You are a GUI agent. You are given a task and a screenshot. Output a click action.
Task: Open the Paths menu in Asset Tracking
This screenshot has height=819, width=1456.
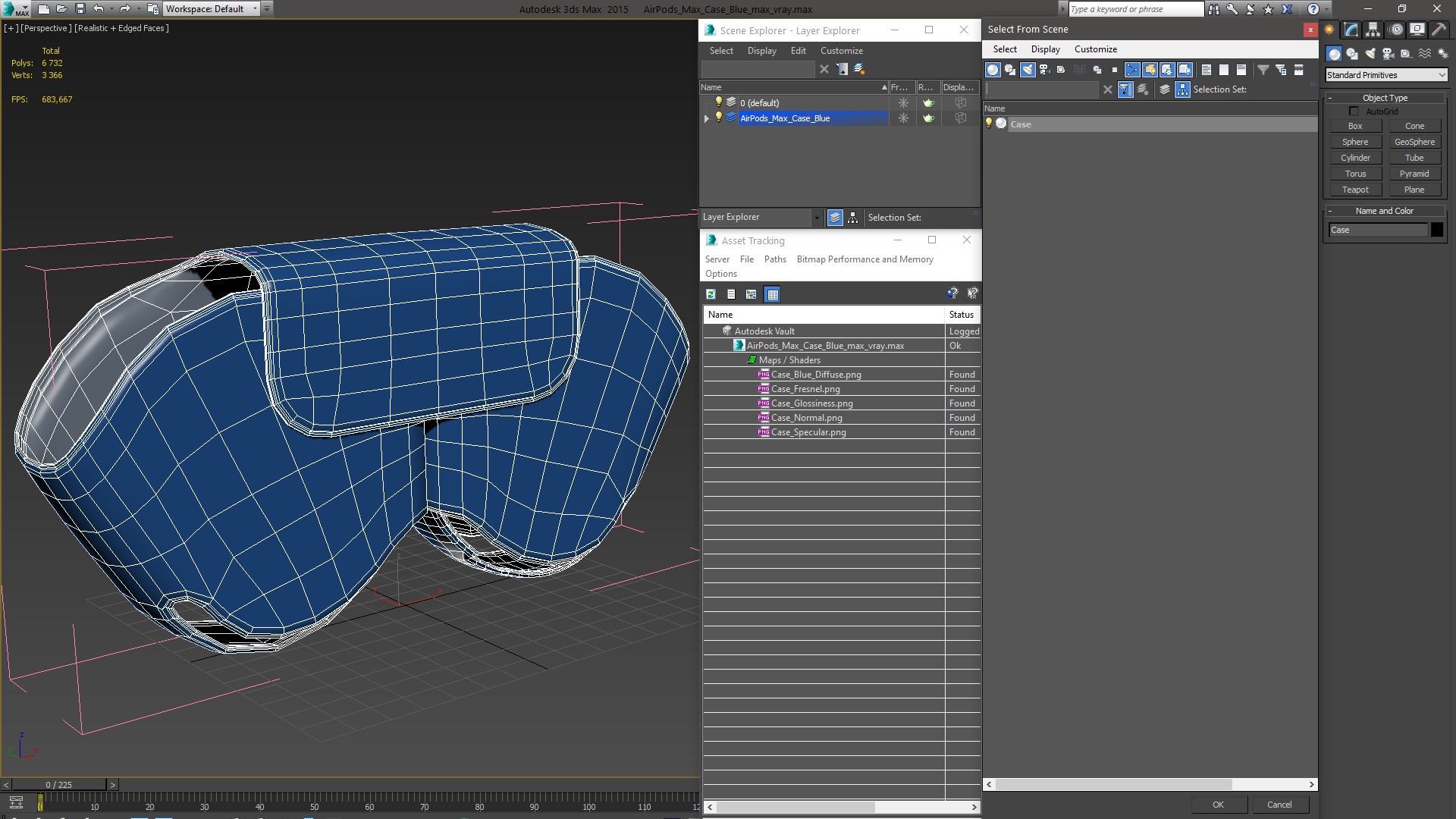pos(775,259)
